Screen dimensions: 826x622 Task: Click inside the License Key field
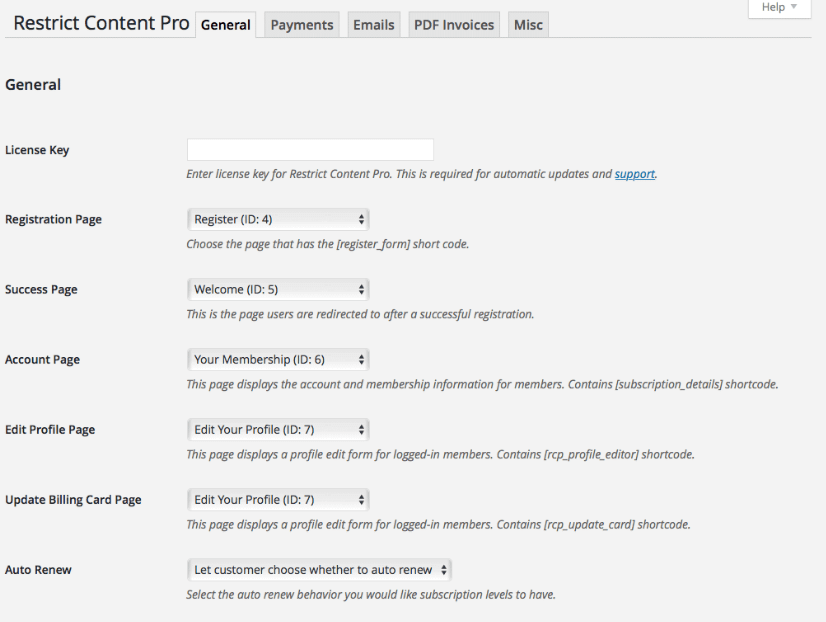(310, 149)
